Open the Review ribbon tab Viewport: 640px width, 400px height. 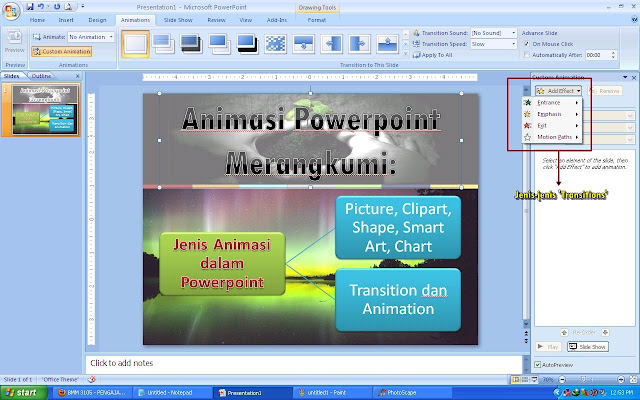[216, 20]
